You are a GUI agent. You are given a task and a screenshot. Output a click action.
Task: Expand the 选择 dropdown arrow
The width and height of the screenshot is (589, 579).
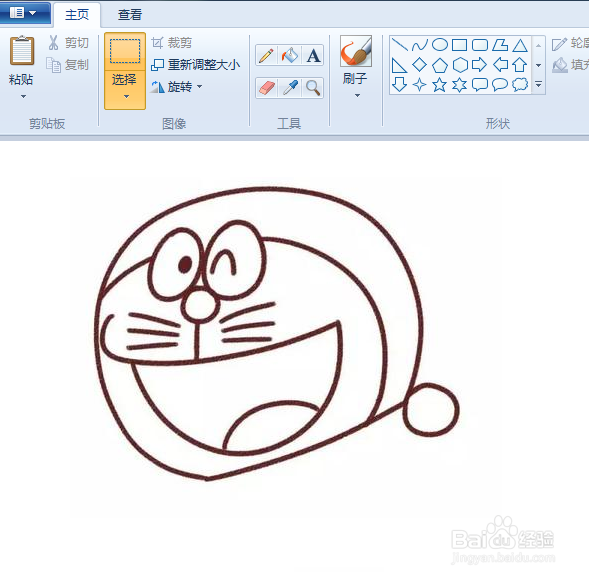pyautogui.click(x=126, y=97)
